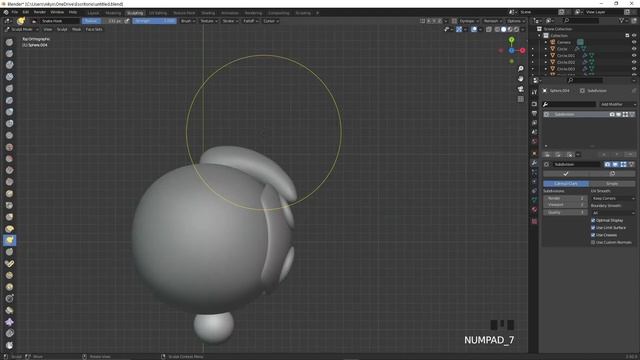Image resolution: width=640 pixels, height=360 pixels.
Task: Open the Boundary Smooth dropdown
Action: (x=613, y=213)
